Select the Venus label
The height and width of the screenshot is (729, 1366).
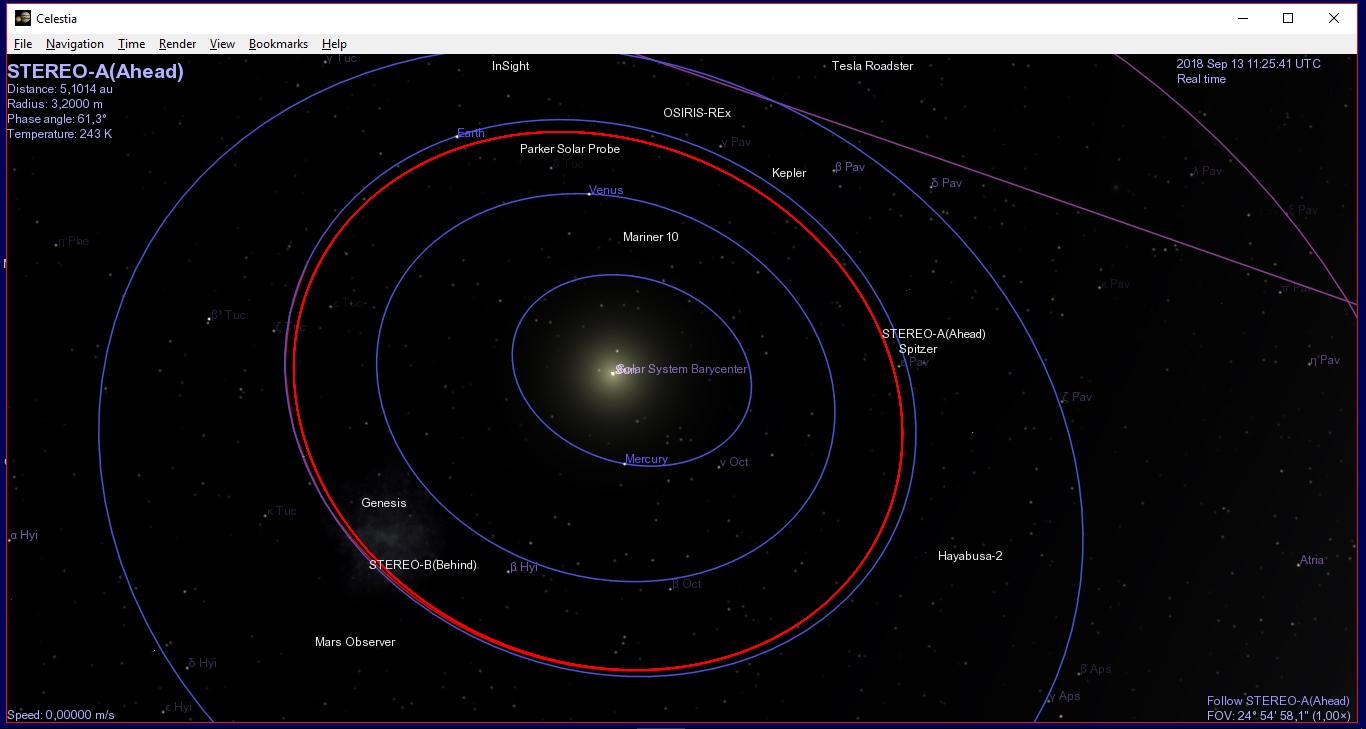[606, 190]
